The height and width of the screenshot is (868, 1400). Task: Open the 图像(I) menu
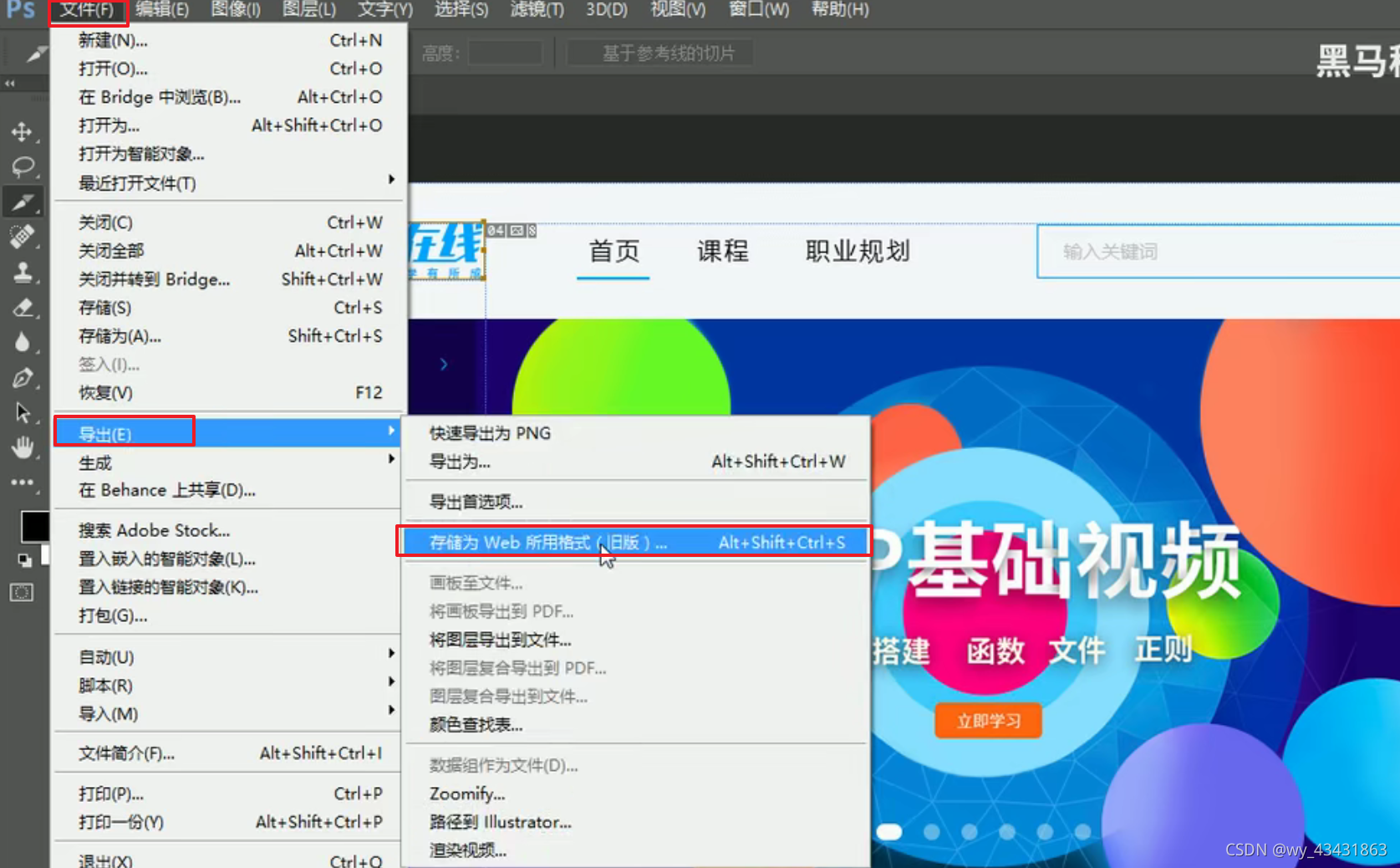[236, 10]
